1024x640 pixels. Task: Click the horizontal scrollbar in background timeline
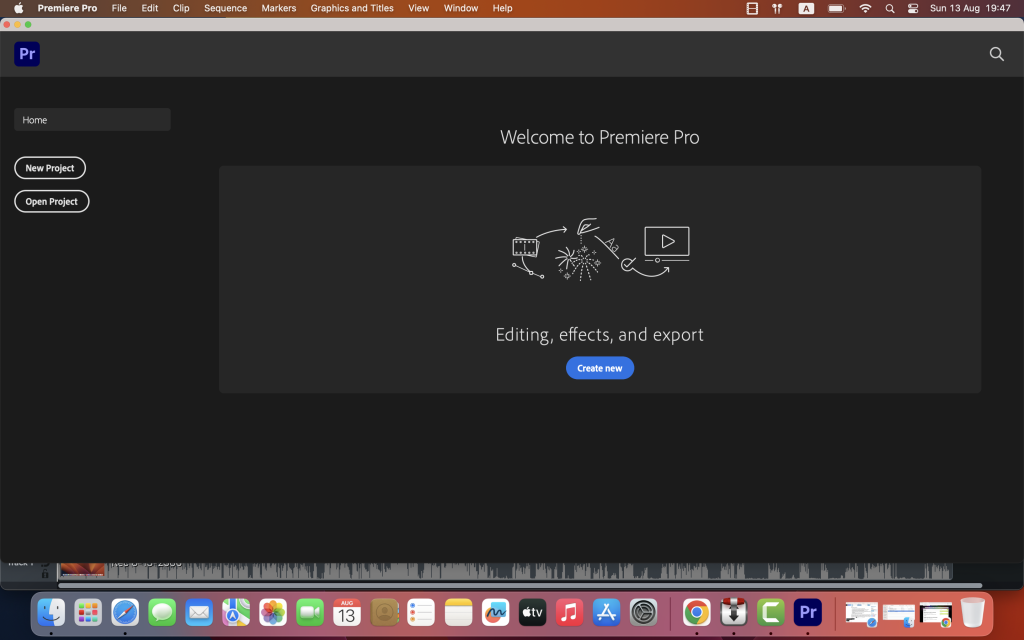pos(520,585)
